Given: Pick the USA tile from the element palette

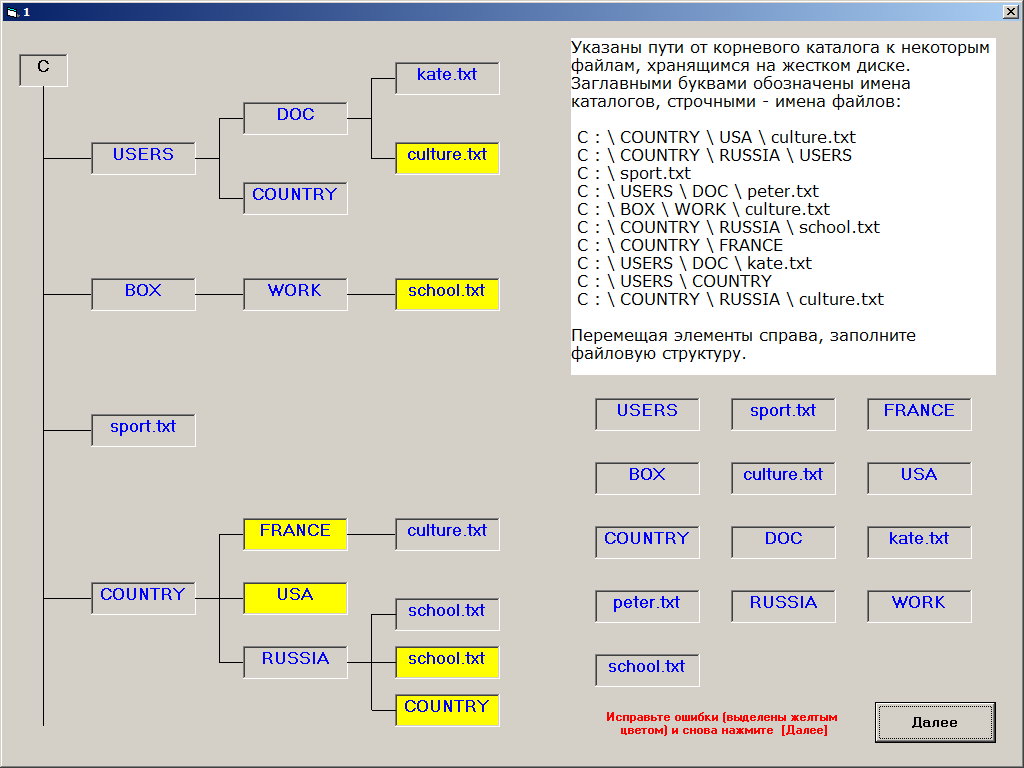Looking at the screenshot, I should click(919, 478).
